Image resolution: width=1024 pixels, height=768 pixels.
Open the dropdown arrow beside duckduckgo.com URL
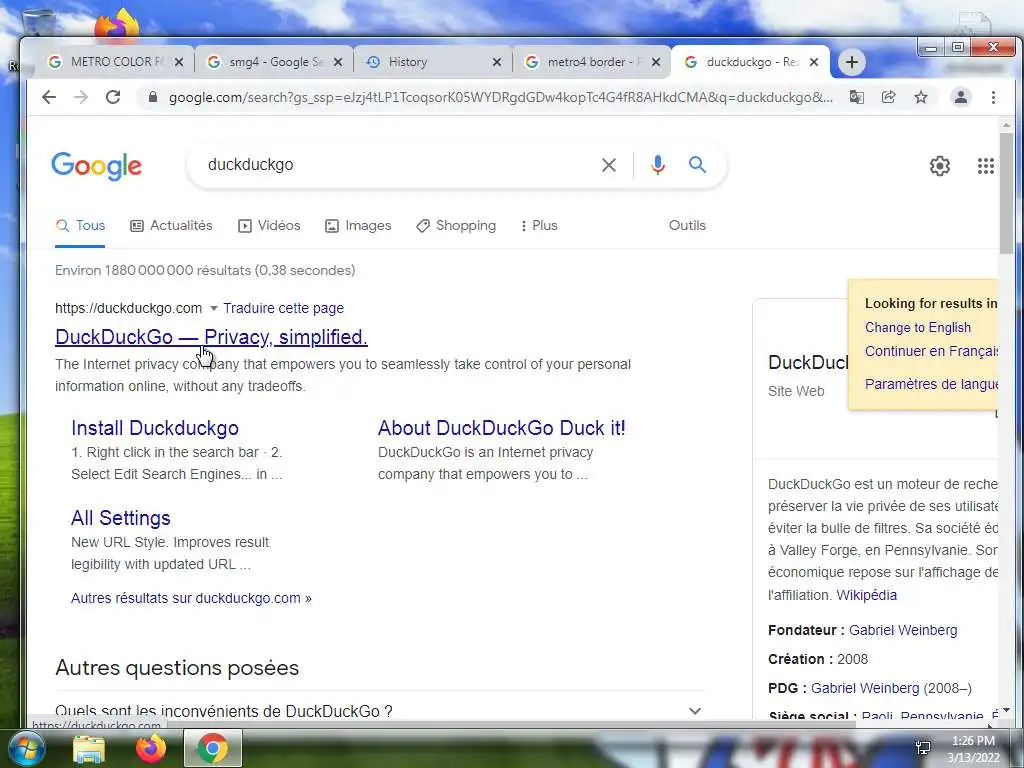[x=214, y=308]
